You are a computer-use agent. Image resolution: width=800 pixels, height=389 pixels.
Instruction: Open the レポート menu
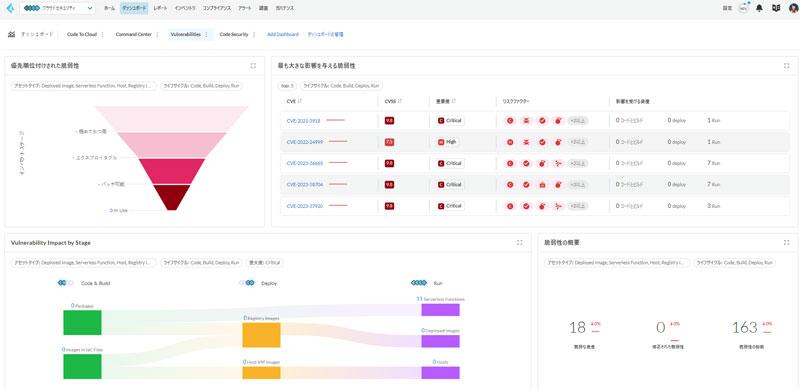(160, 8)
